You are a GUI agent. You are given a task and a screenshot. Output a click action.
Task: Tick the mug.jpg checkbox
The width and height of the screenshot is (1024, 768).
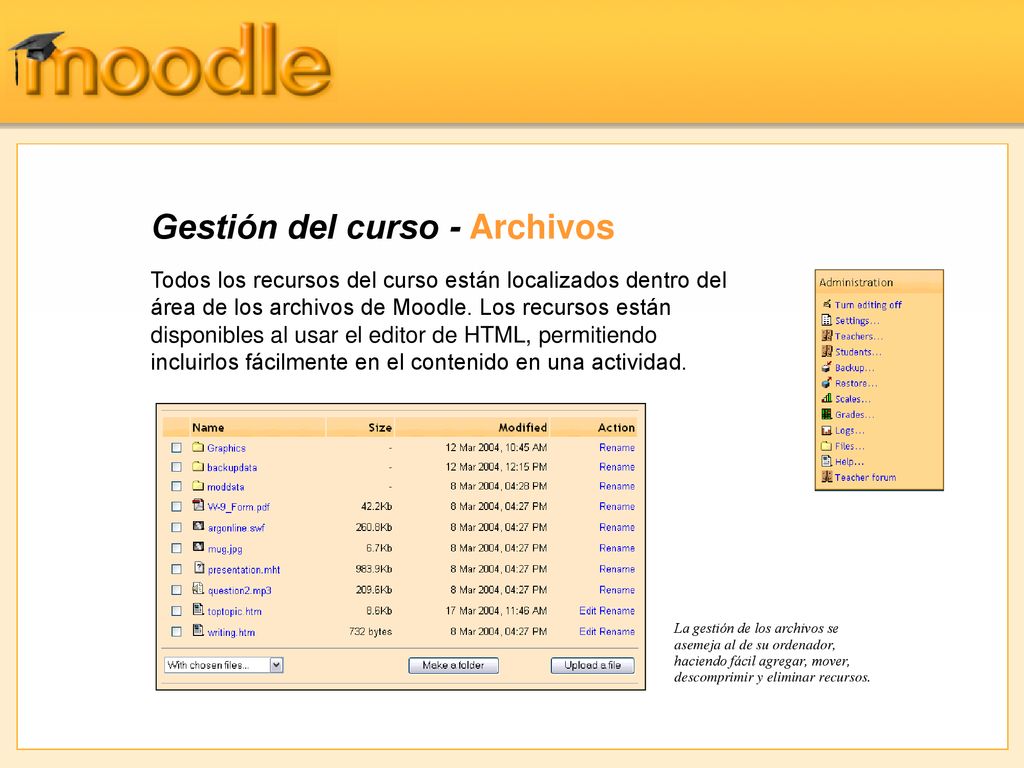176,549
